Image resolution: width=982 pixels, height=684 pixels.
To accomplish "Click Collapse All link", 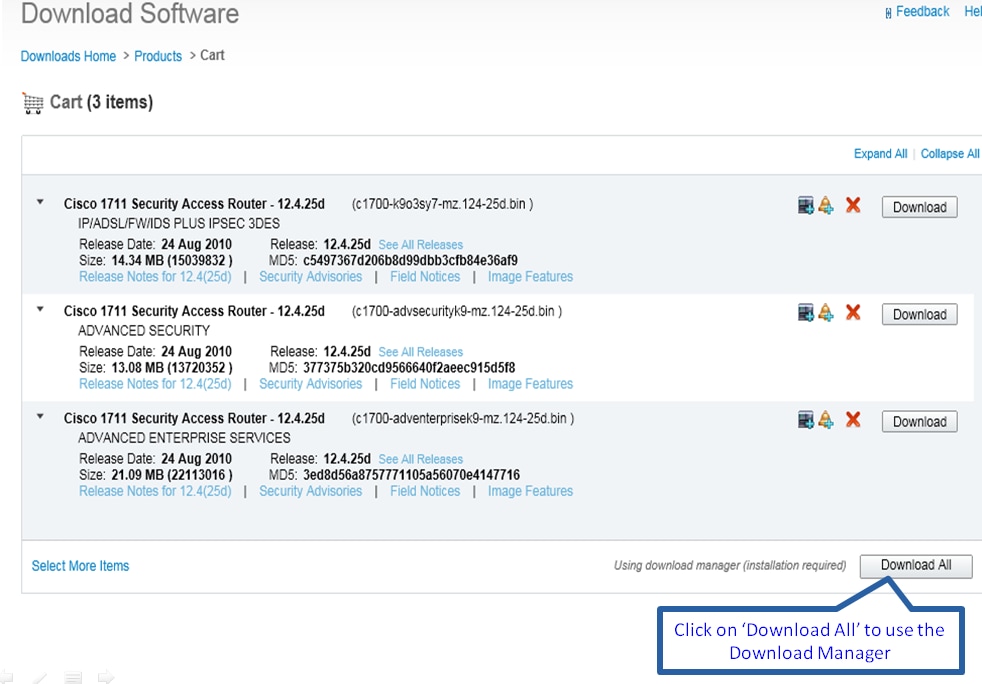I will coord(949,153).
